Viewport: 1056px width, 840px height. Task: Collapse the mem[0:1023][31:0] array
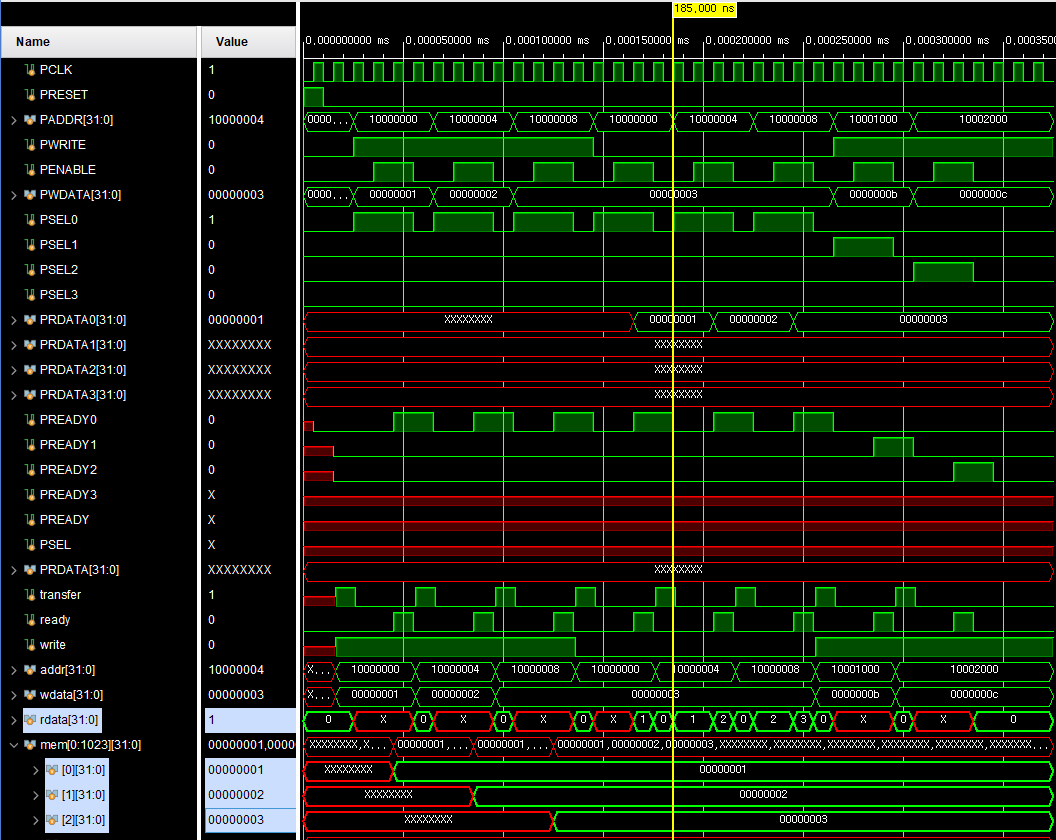tap(13, 745)
